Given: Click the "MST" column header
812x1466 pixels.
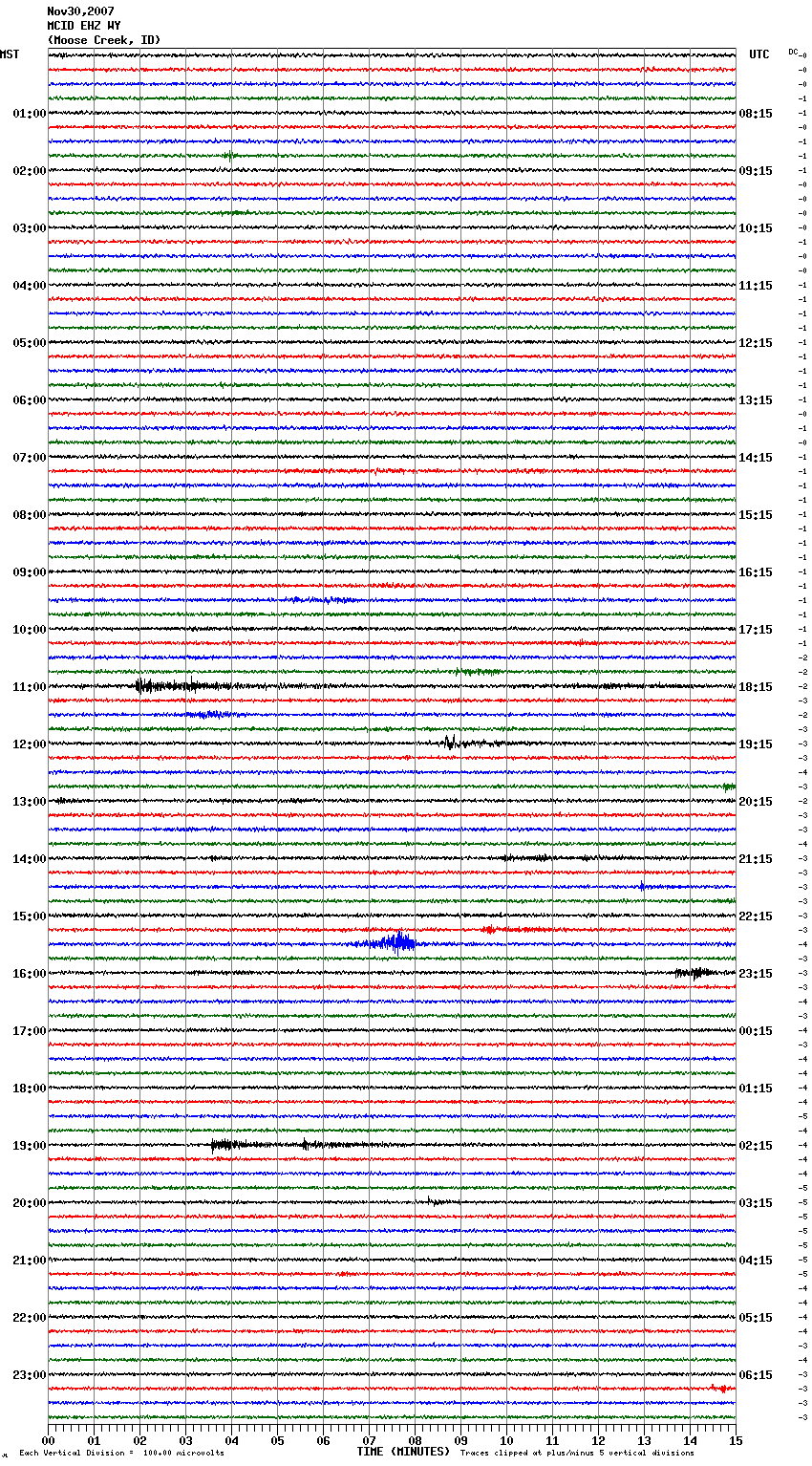Looking at the screenshot, I should [10, 54].
